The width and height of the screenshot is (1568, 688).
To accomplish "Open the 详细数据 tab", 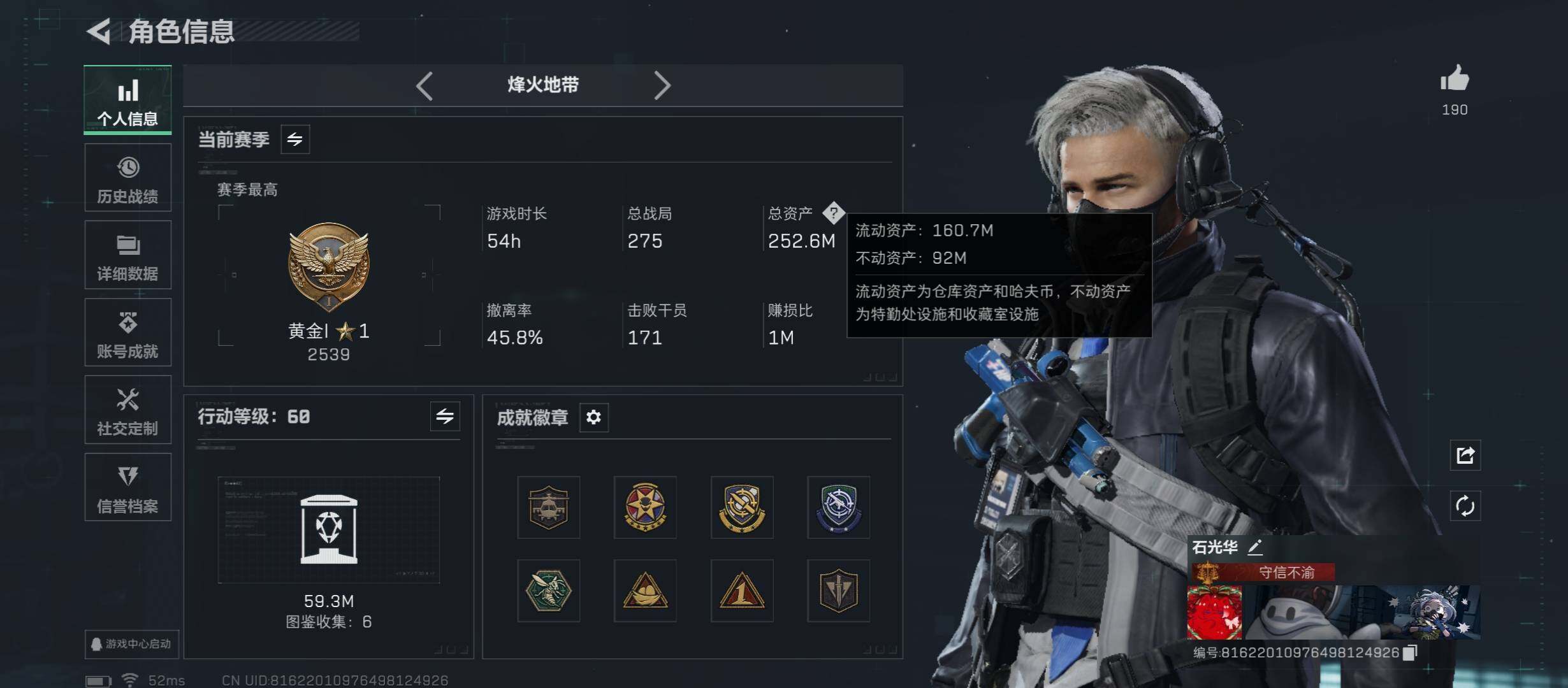I will (127, 255).
